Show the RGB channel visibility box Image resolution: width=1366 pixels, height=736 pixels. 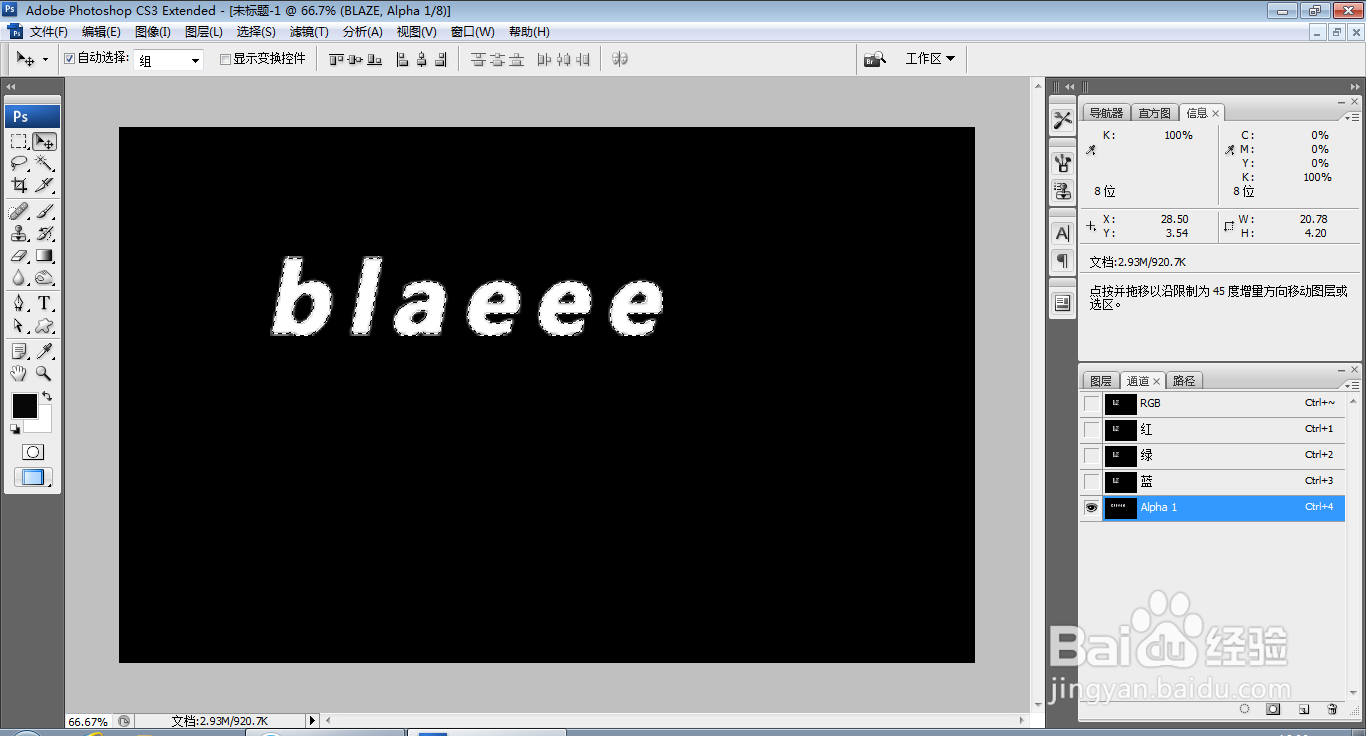(1091, 403)
